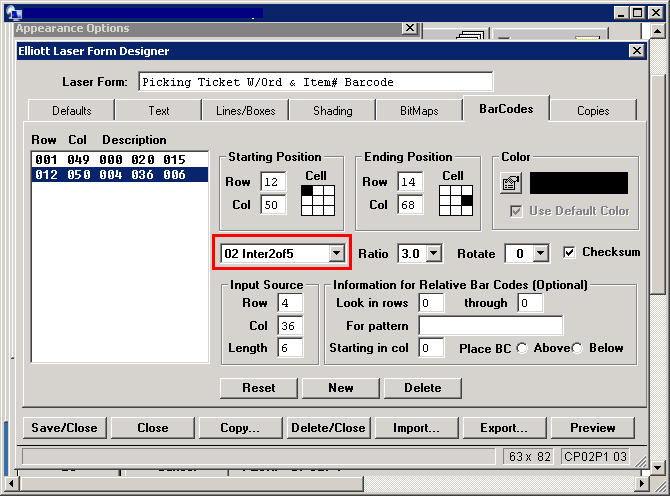Click the Starting Position cell grid
670x496 pixels.
click(318, 200)
